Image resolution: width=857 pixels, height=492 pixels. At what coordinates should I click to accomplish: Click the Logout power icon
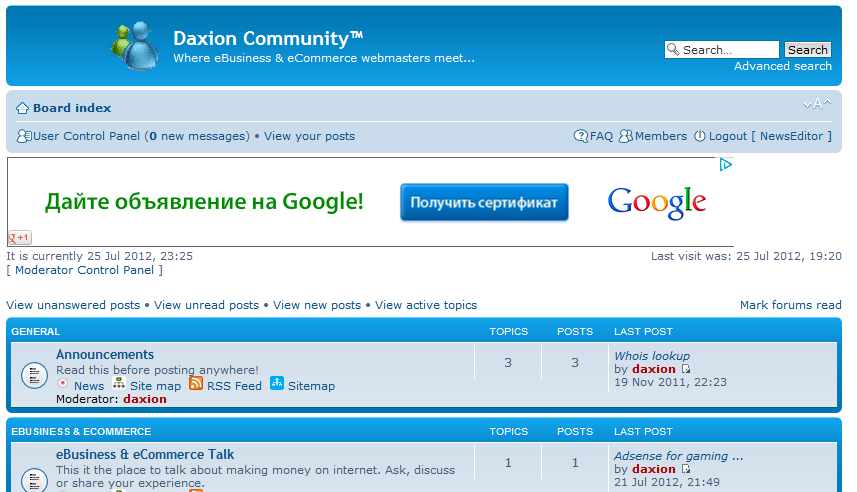click(700, 136)
